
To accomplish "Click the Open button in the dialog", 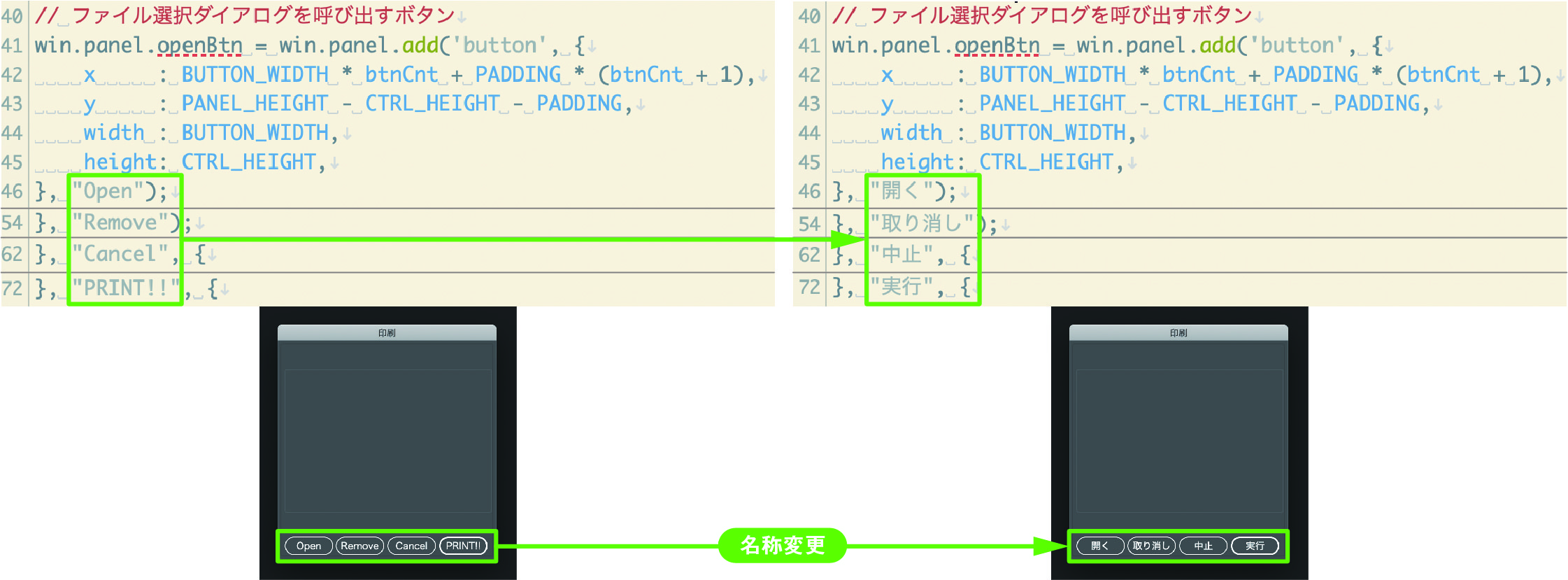I will pos(308,546).
